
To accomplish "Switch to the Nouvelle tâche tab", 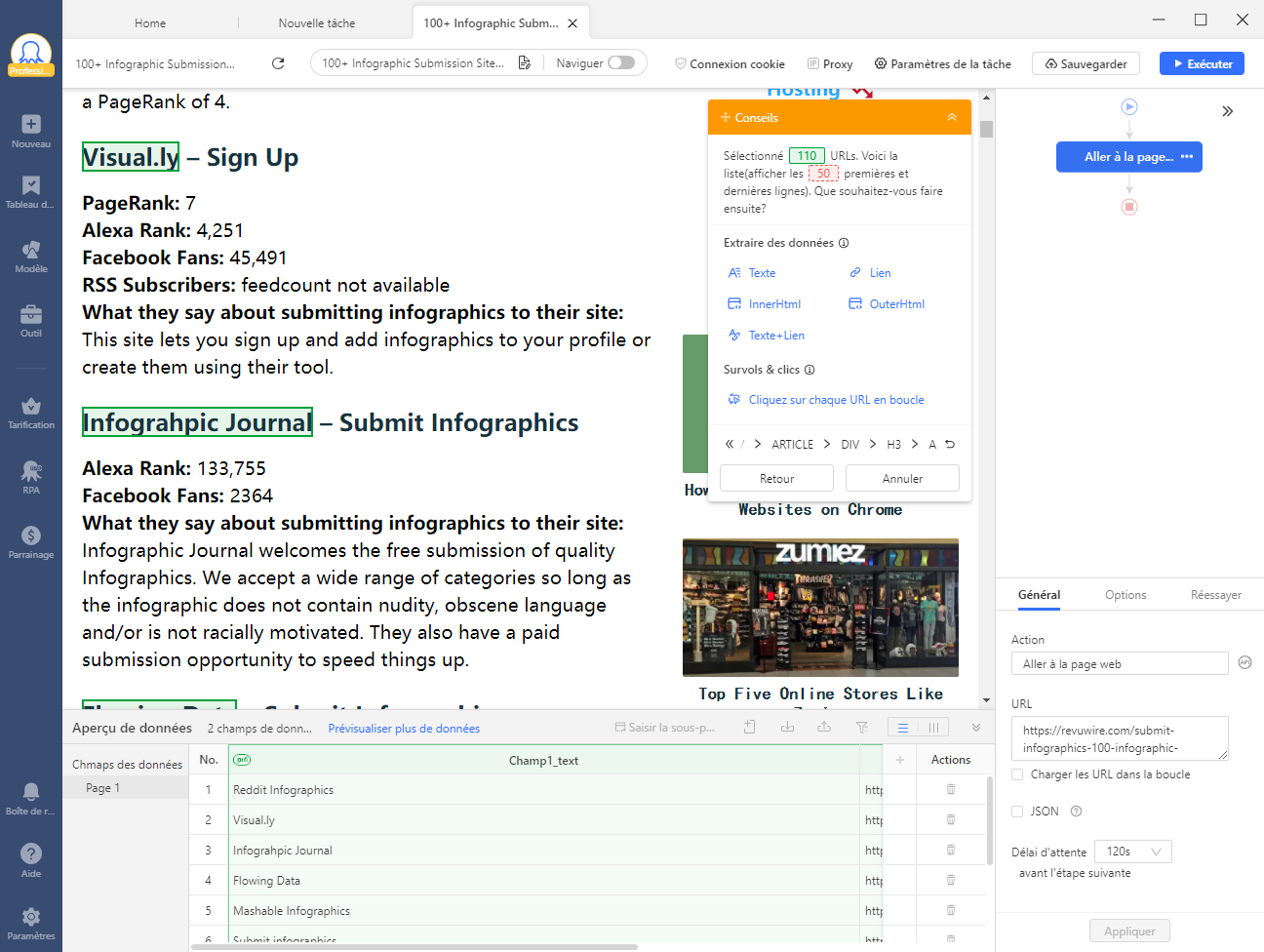I will (x=317, y=23).
